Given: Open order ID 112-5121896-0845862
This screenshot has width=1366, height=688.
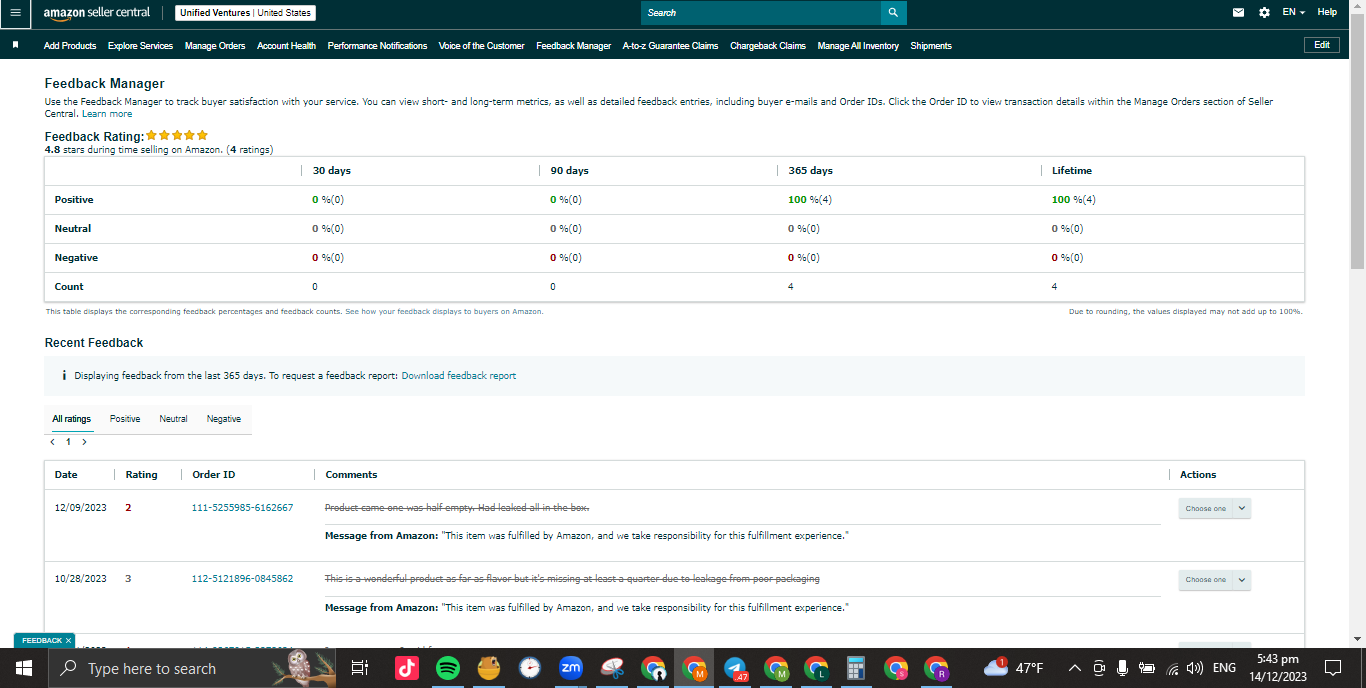Looking at the screenshot, I should 242,579.
